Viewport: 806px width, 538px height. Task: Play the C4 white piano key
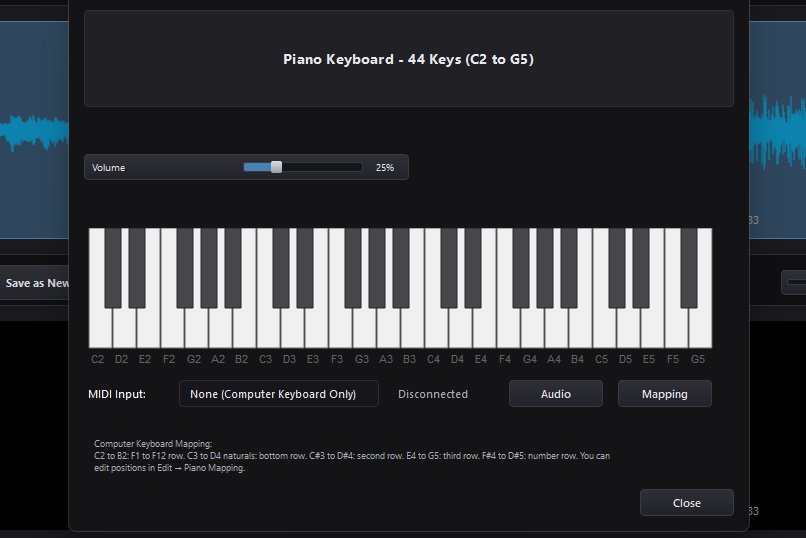click(436, 329)
